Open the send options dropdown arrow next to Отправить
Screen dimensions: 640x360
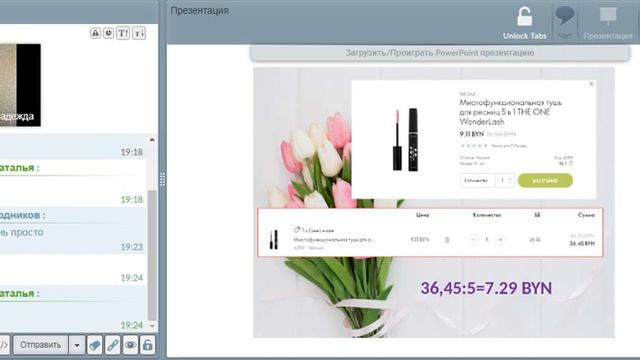[x=77, y=345]
